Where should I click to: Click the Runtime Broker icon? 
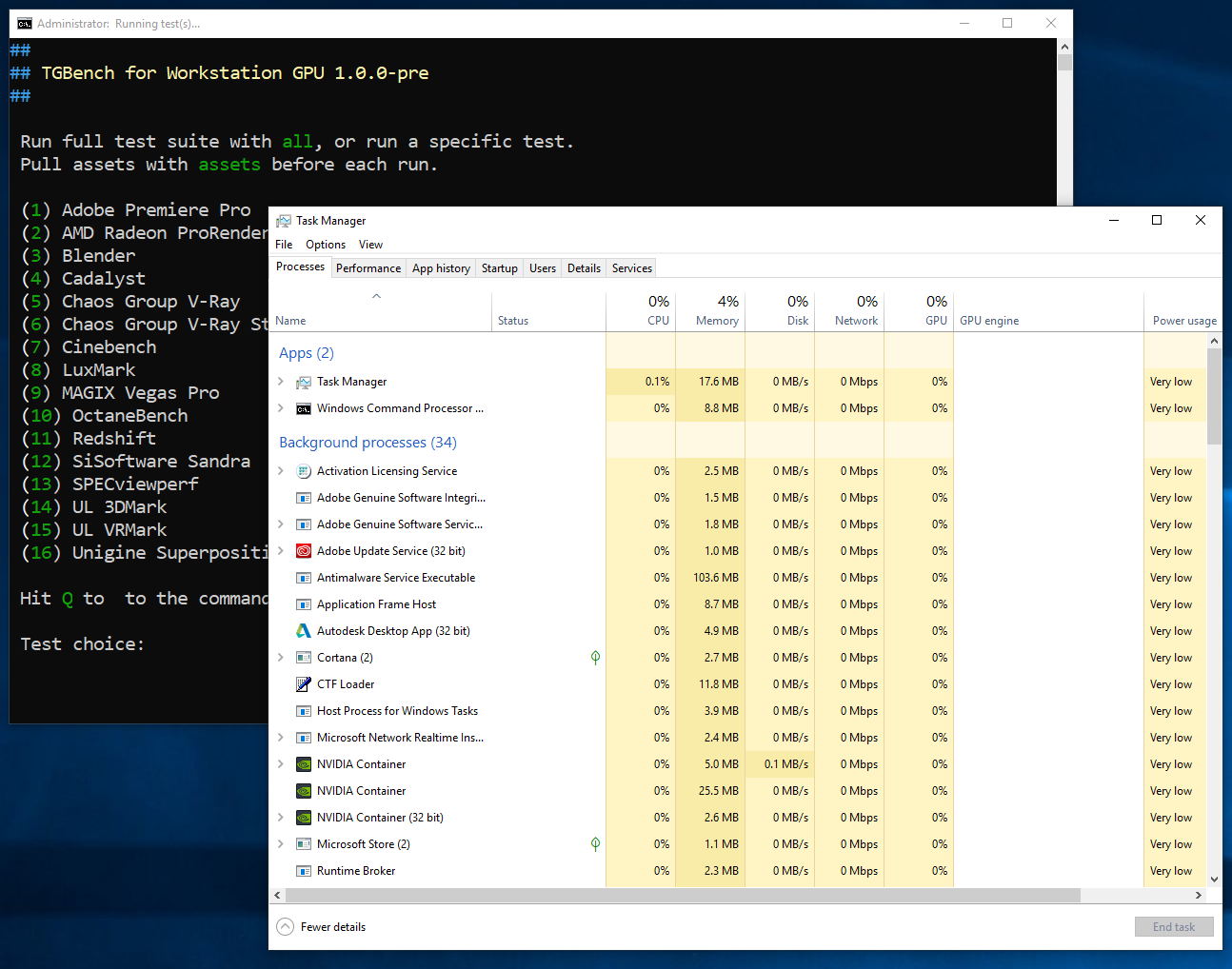coord(304,871)
